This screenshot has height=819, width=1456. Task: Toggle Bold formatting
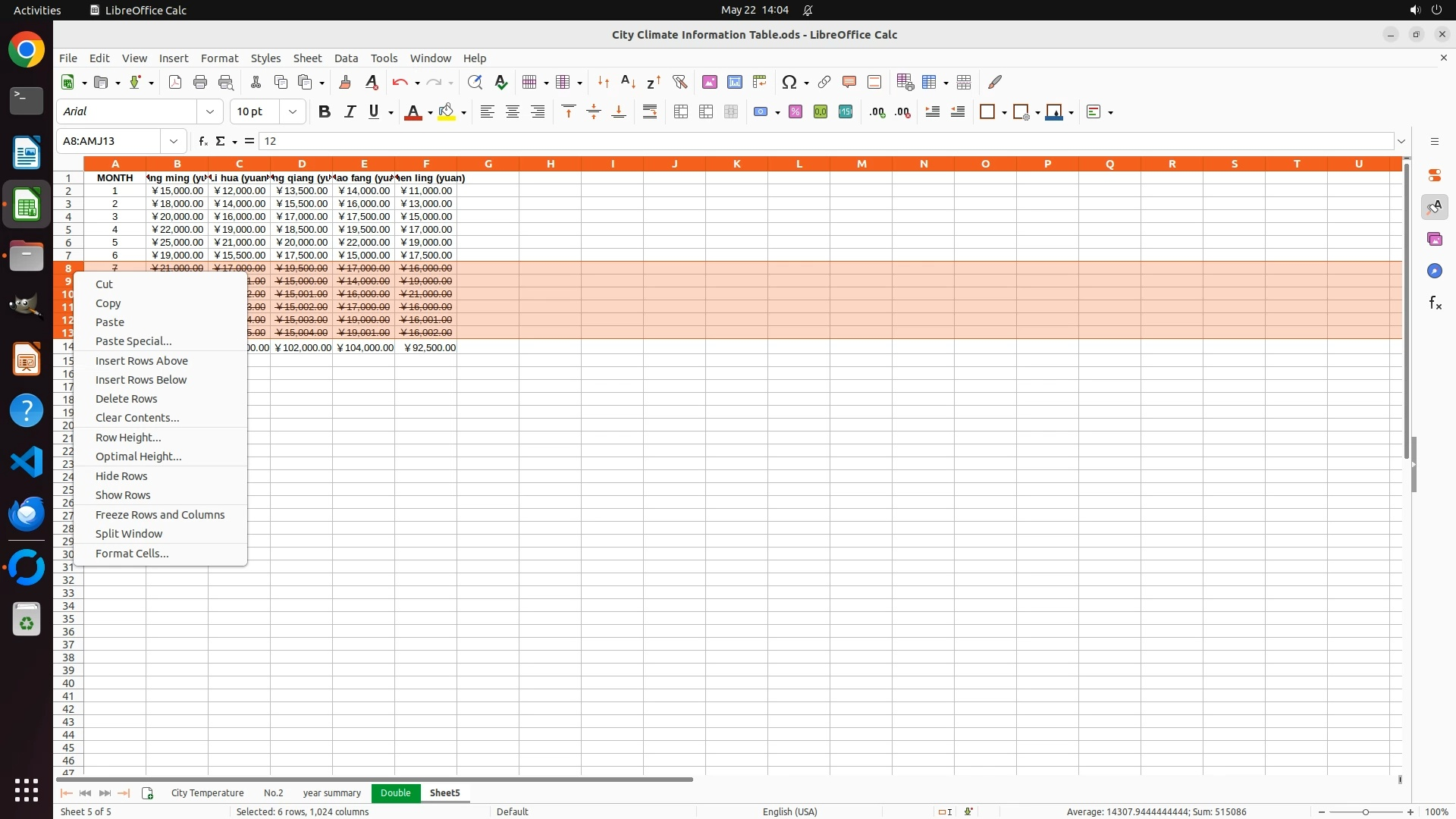click(325, 112)
